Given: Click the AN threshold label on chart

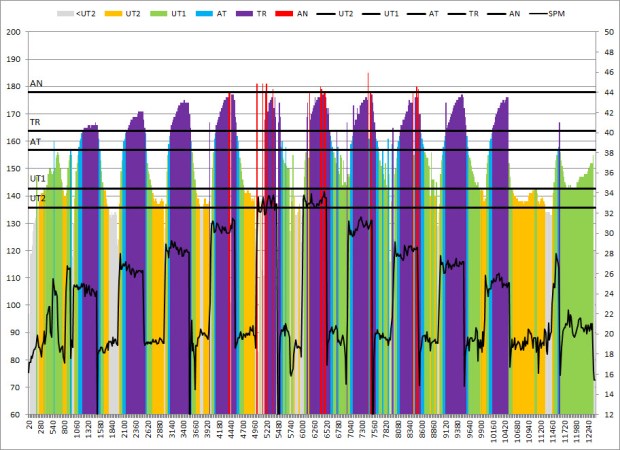Looking at the screenshot, I should [x=36, y=85].
